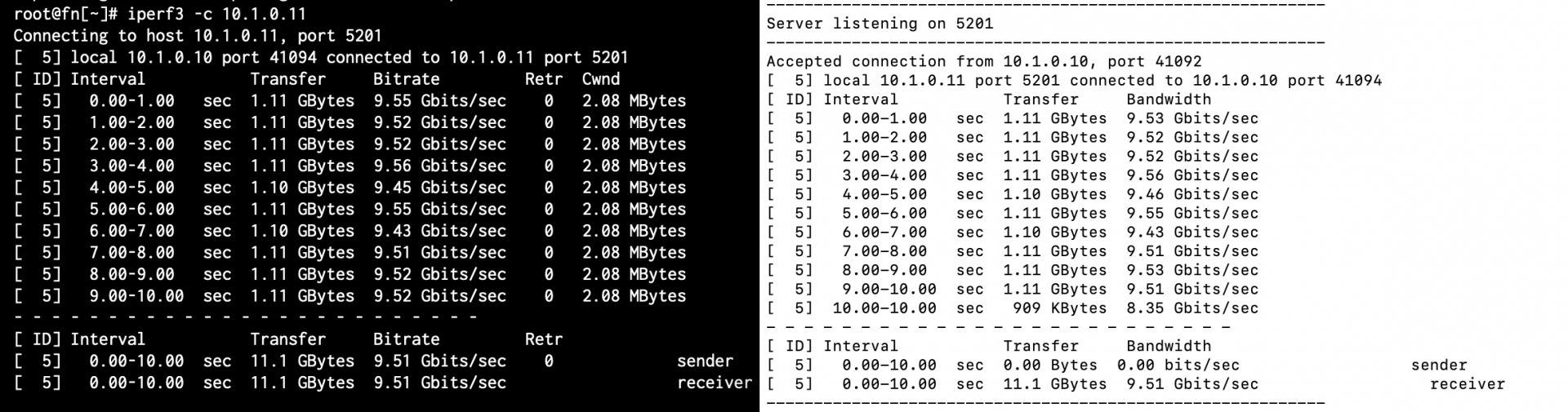Click the 2.08 MBytes Cwnd value in row 4.00-5.00
The height and width of the screenshot is (412, 1568).
coord(634,188)
